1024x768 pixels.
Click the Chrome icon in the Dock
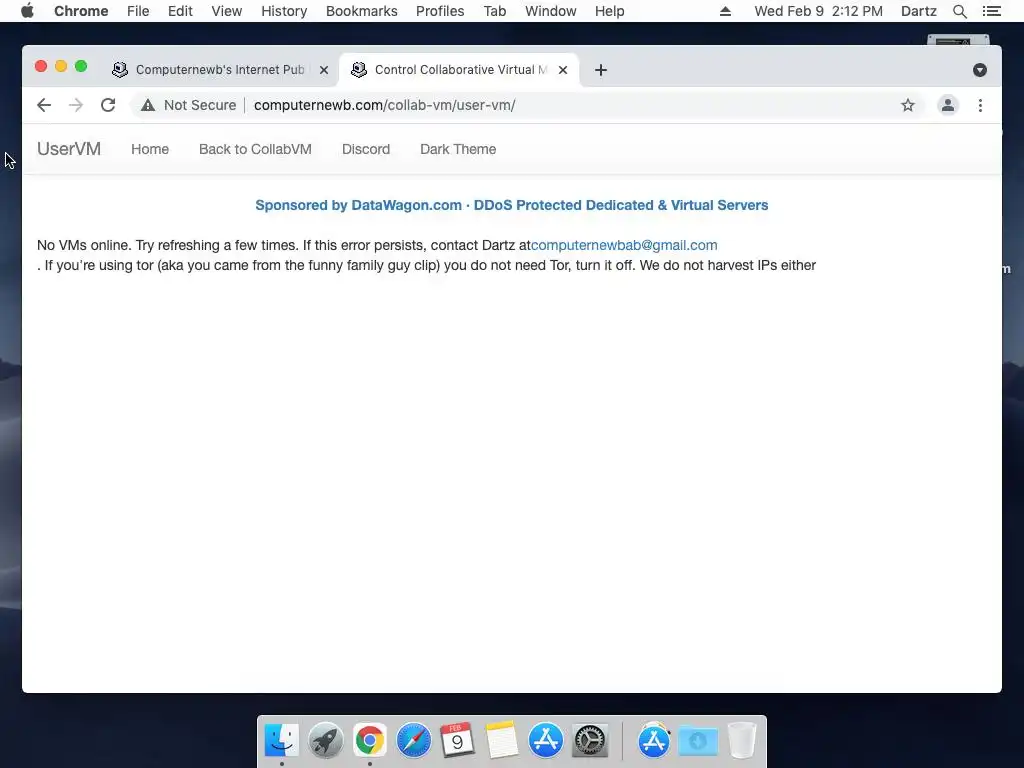click(370, 740)
